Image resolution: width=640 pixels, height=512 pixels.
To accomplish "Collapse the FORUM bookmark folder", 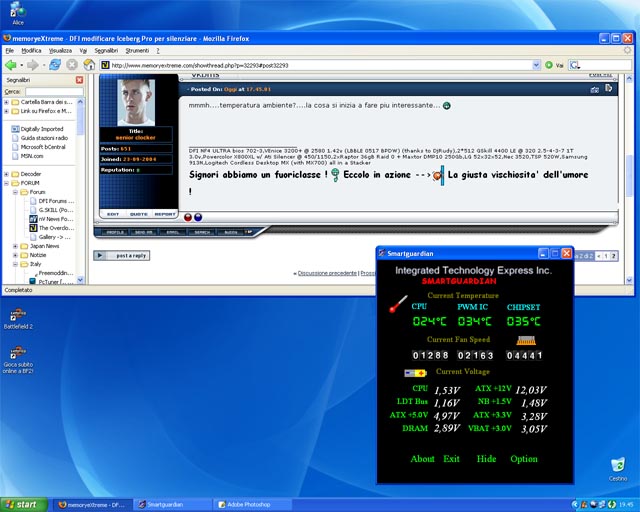I will coord(7,183).
